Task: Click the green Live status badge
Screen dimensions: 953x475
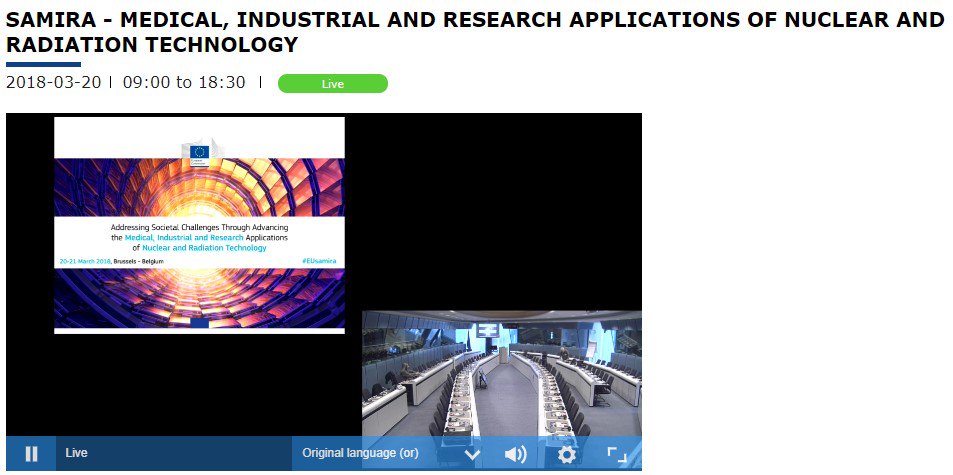Action: click(x=332, y=84)
